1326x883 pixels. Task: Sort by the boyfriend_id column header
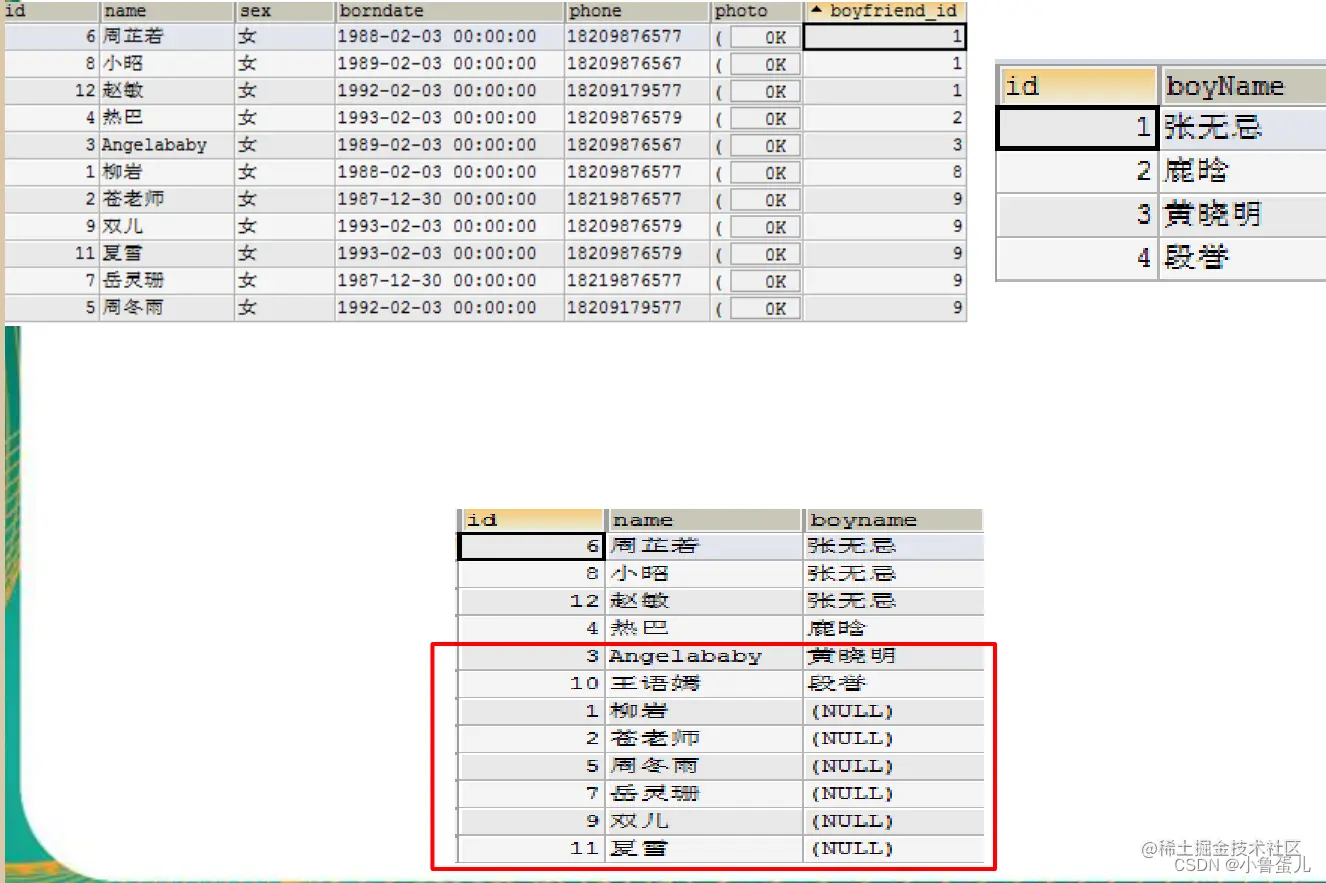(885, 12)
